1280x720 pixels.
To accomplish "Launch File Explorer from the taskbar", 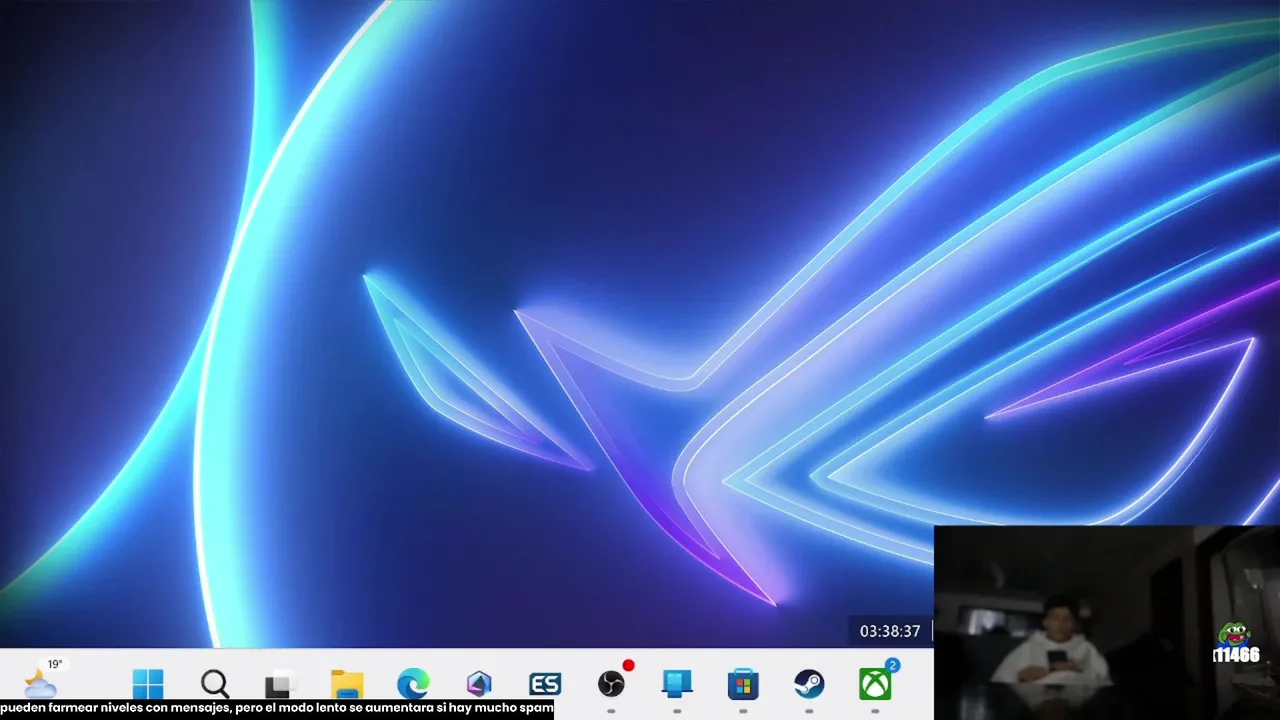I will click(347, 684).
